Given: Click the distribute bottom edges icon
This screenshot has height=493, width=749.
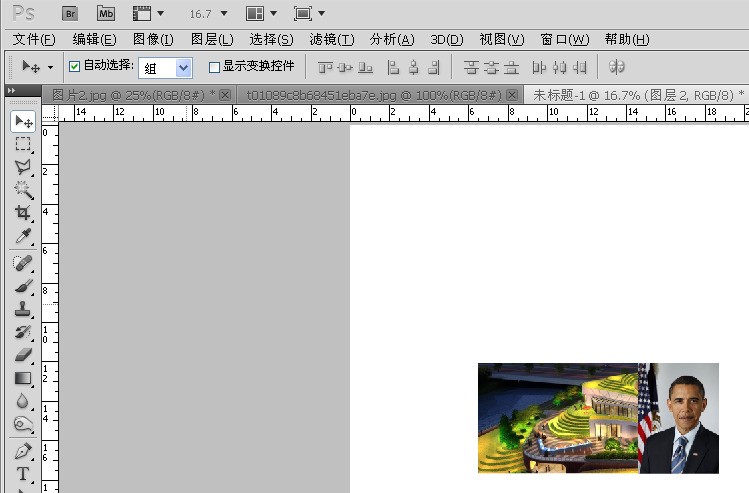Looking at the screenshot, I should click(x=511, y=67).
